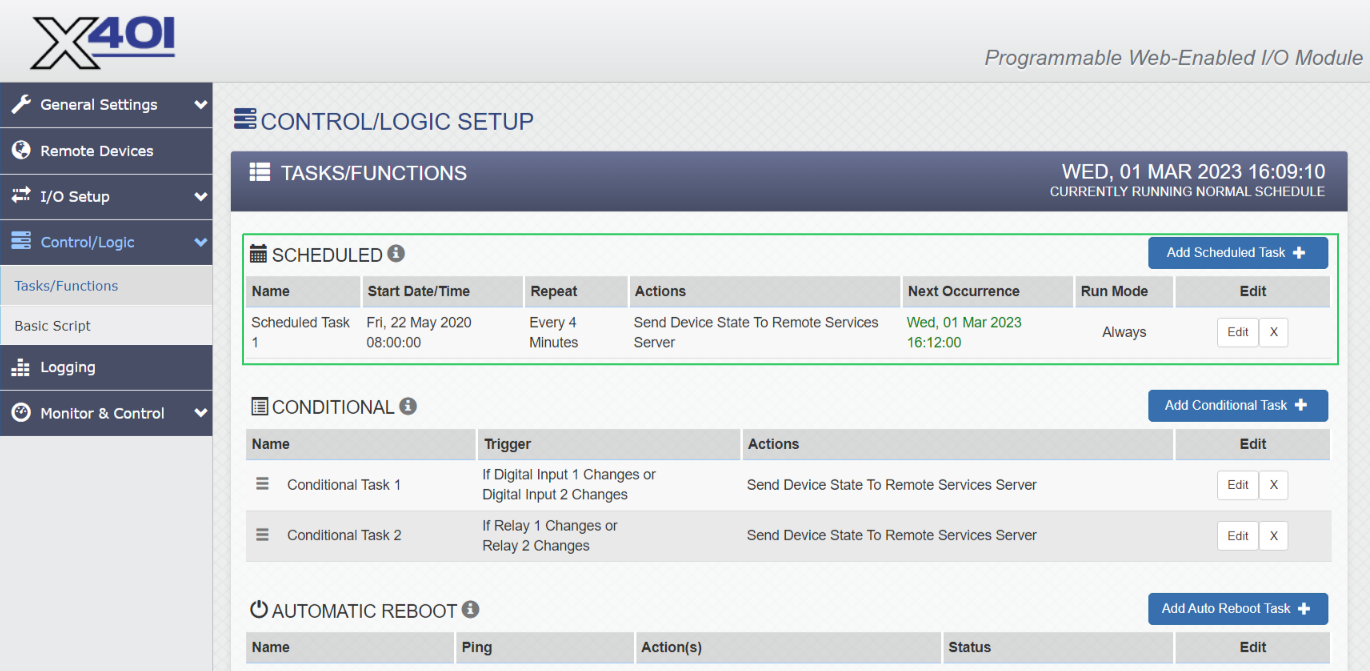The image size is (1370, 671).
Task: Click the Automatic Reboot info icon
Action: [471, 609]
